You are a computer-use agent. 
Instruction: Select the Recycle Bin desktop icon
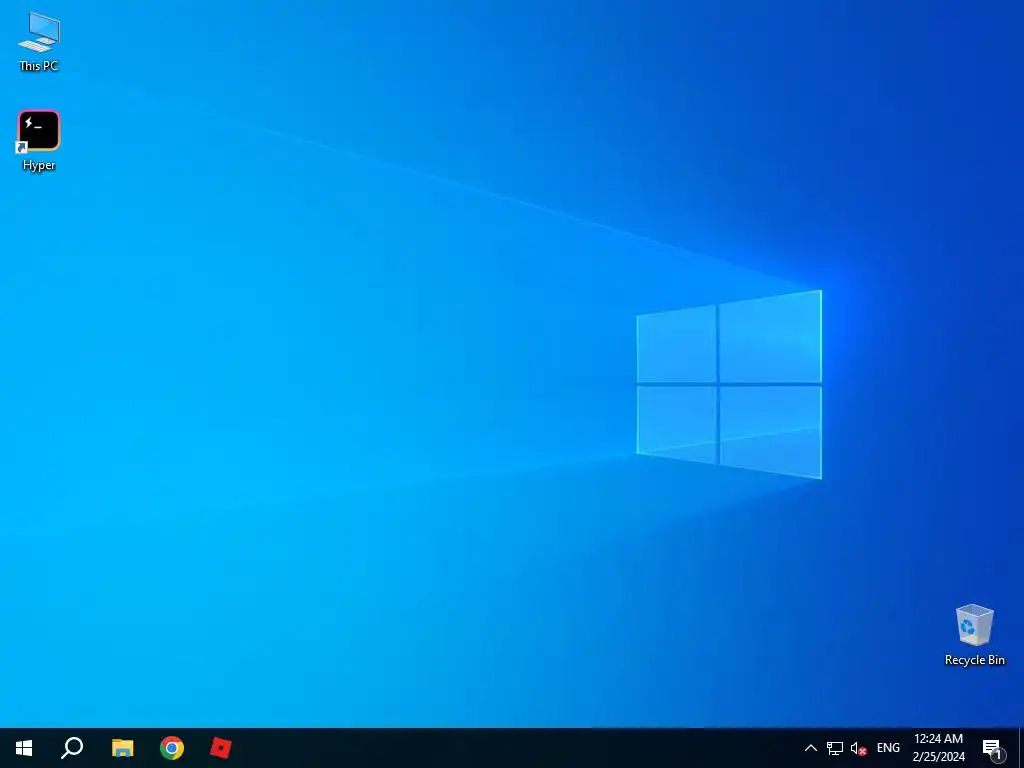974,635
